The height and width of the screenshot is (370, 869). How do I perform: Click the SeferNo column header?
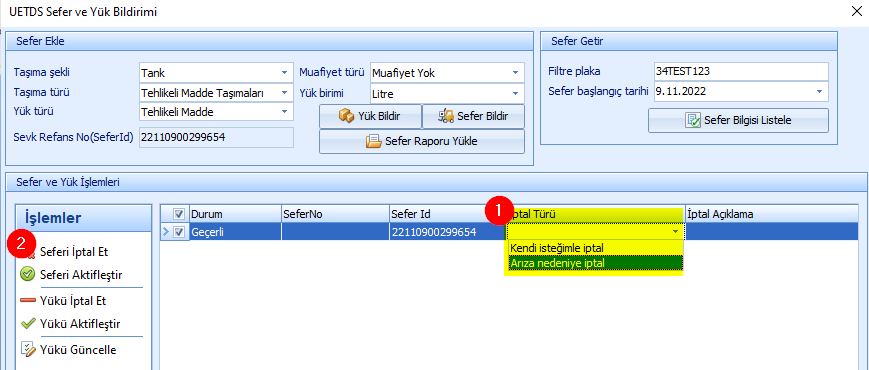point(335,214)
